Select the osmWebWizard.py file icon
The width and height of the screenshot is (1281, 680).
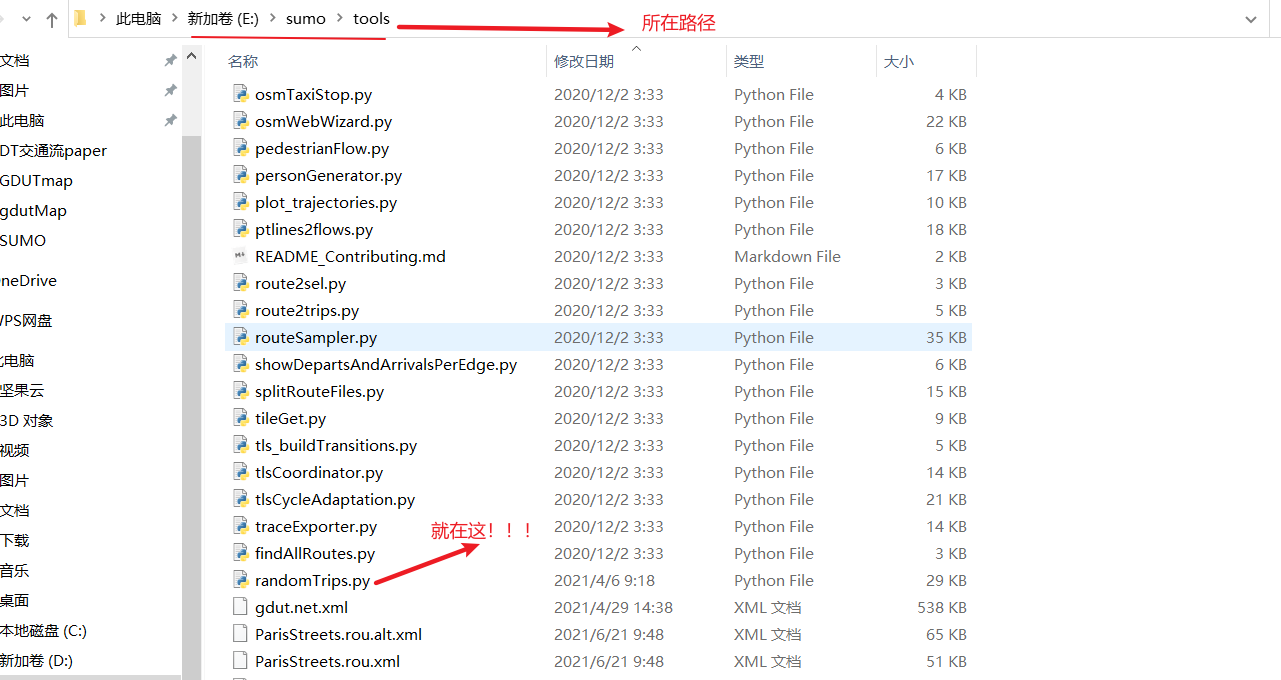[241, 121]
